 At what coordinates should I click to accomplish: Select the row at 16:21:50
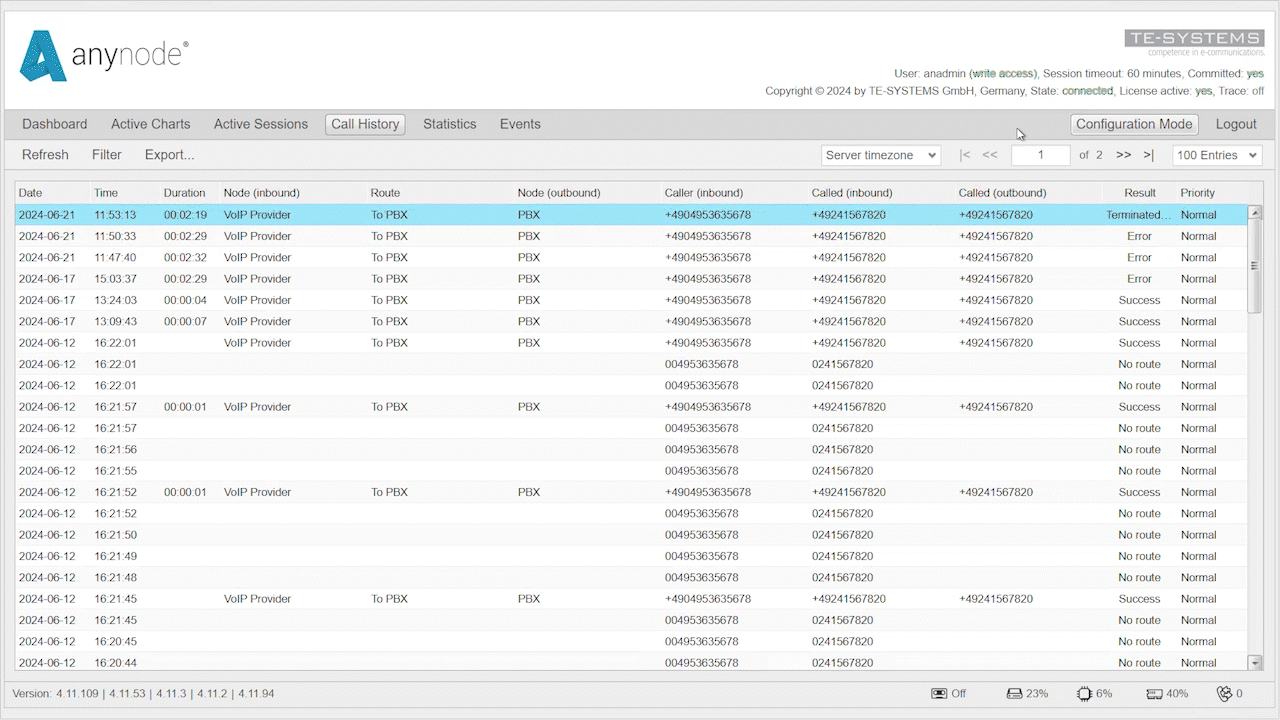point(632,535)
